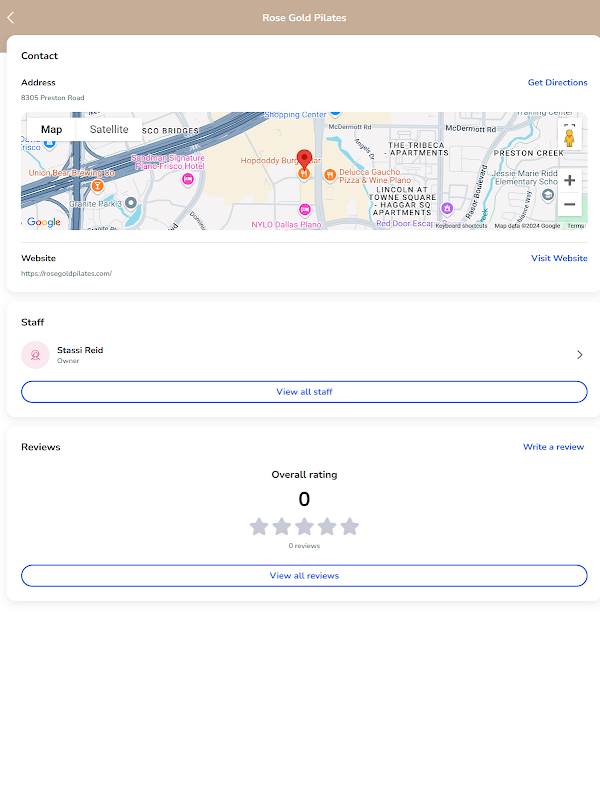Viewport: 600px width, 800px height.
Task: Go back using the header arrow
Action: (x=11, y=18)
